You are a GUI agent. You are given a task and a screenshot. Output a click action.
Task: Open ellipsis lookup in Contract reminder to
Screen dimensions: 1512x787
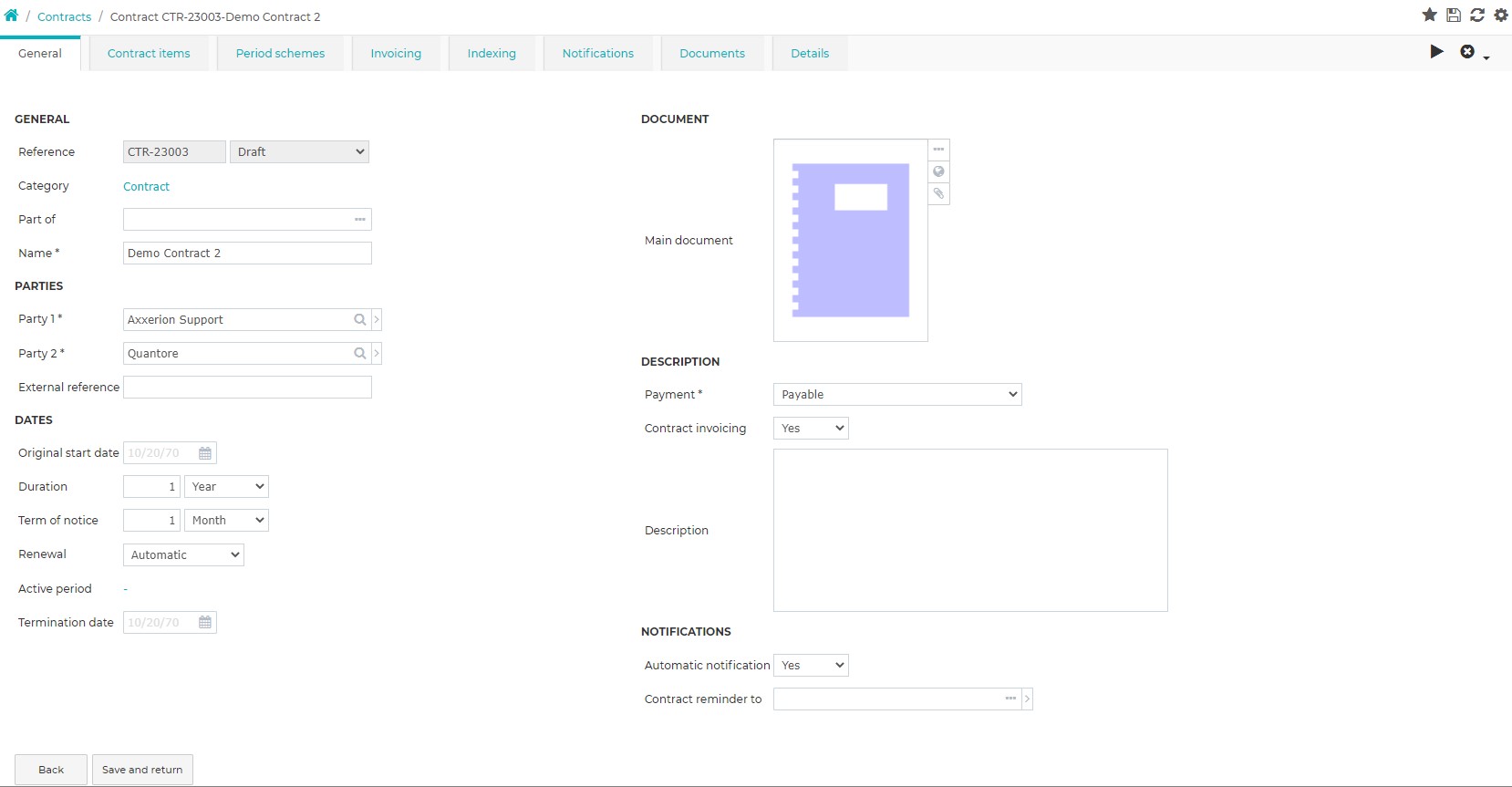tap(1010, 699)
